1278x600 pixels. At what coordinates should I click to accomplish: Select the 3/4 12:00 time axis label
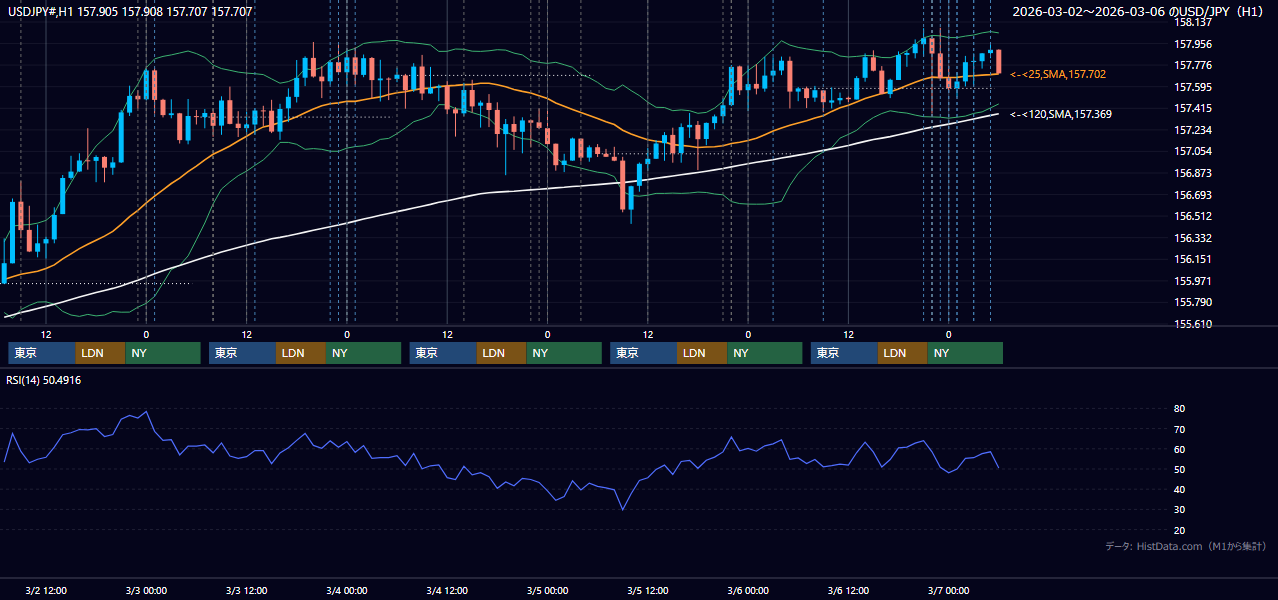(447, 590)
